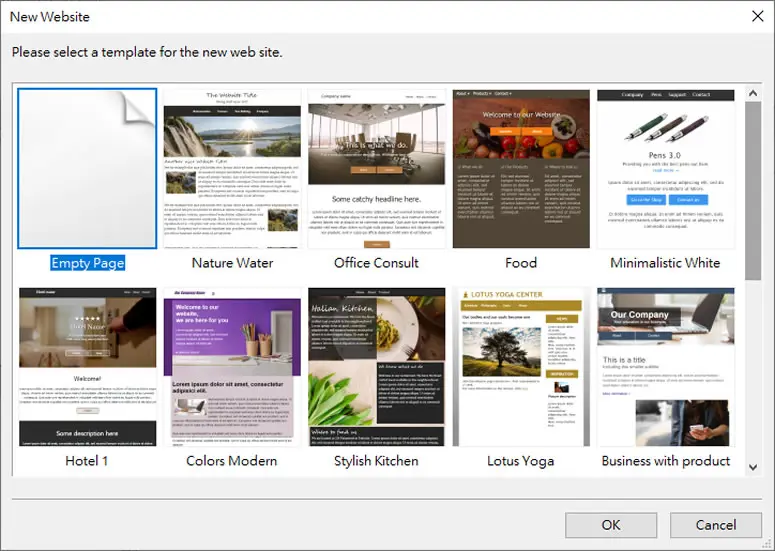This screenshot has height=551, width=775.
Task: Select the Food template thumbnail
Action: pyautogui.click(x=521, y=169)
